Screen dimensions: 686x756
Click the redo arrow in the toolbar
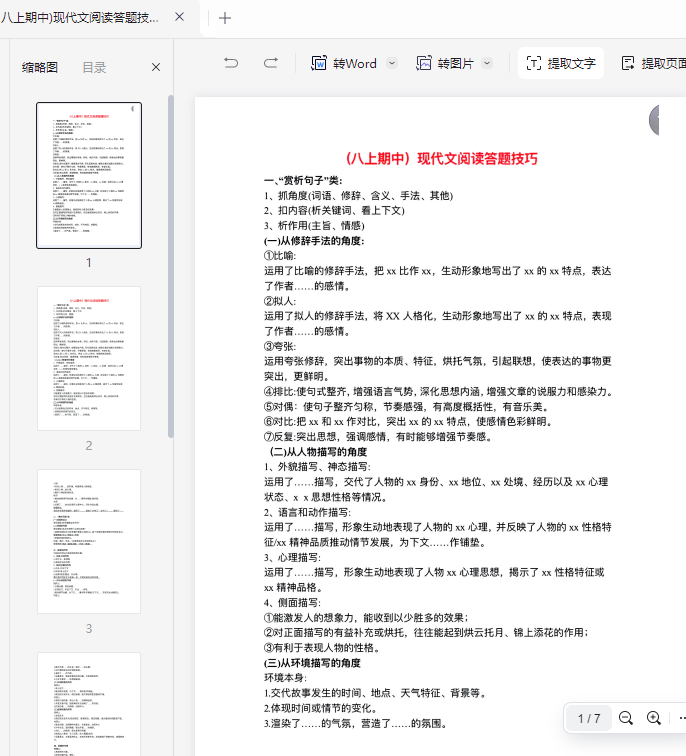[270, 63]
